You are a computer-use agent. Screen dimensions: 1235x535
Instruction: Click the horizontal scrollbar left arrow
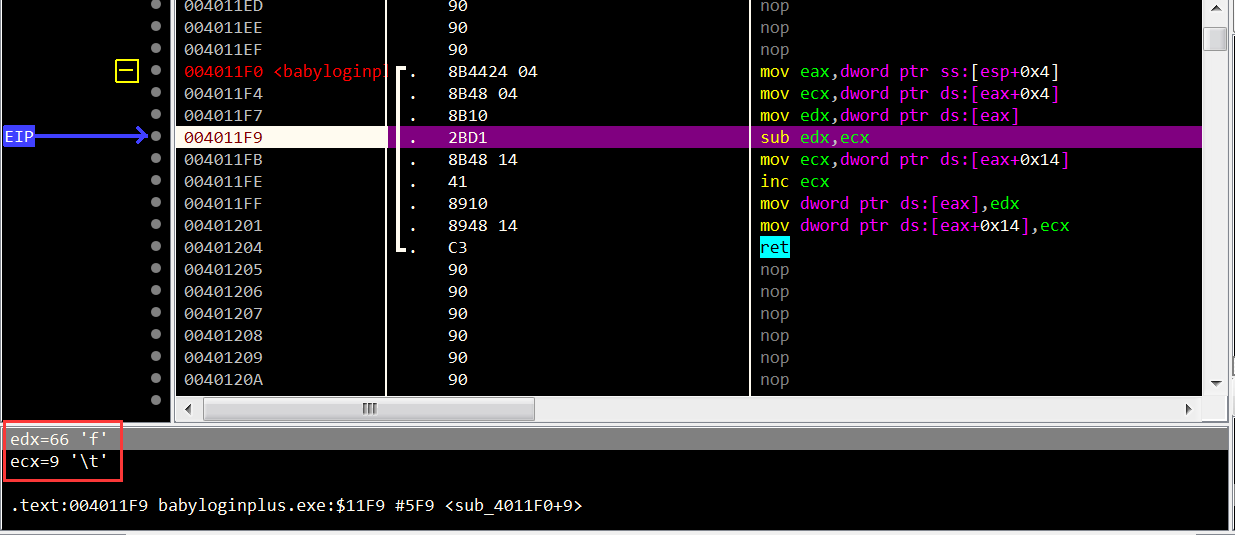(x=190, y=409)
